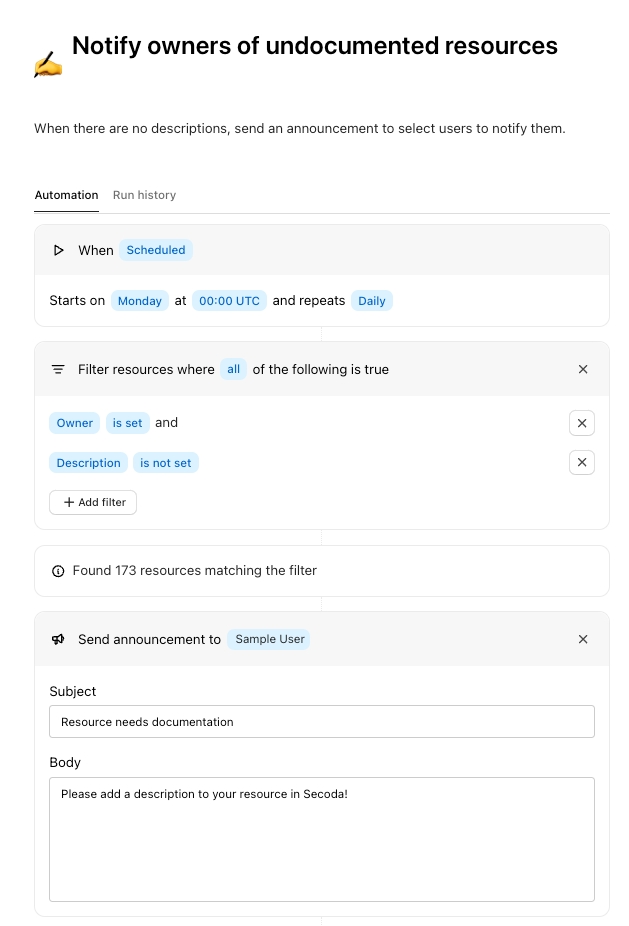Screen dimensions: 629x926
Task: Select the Automation tab
Action: [x=66, y=195]
